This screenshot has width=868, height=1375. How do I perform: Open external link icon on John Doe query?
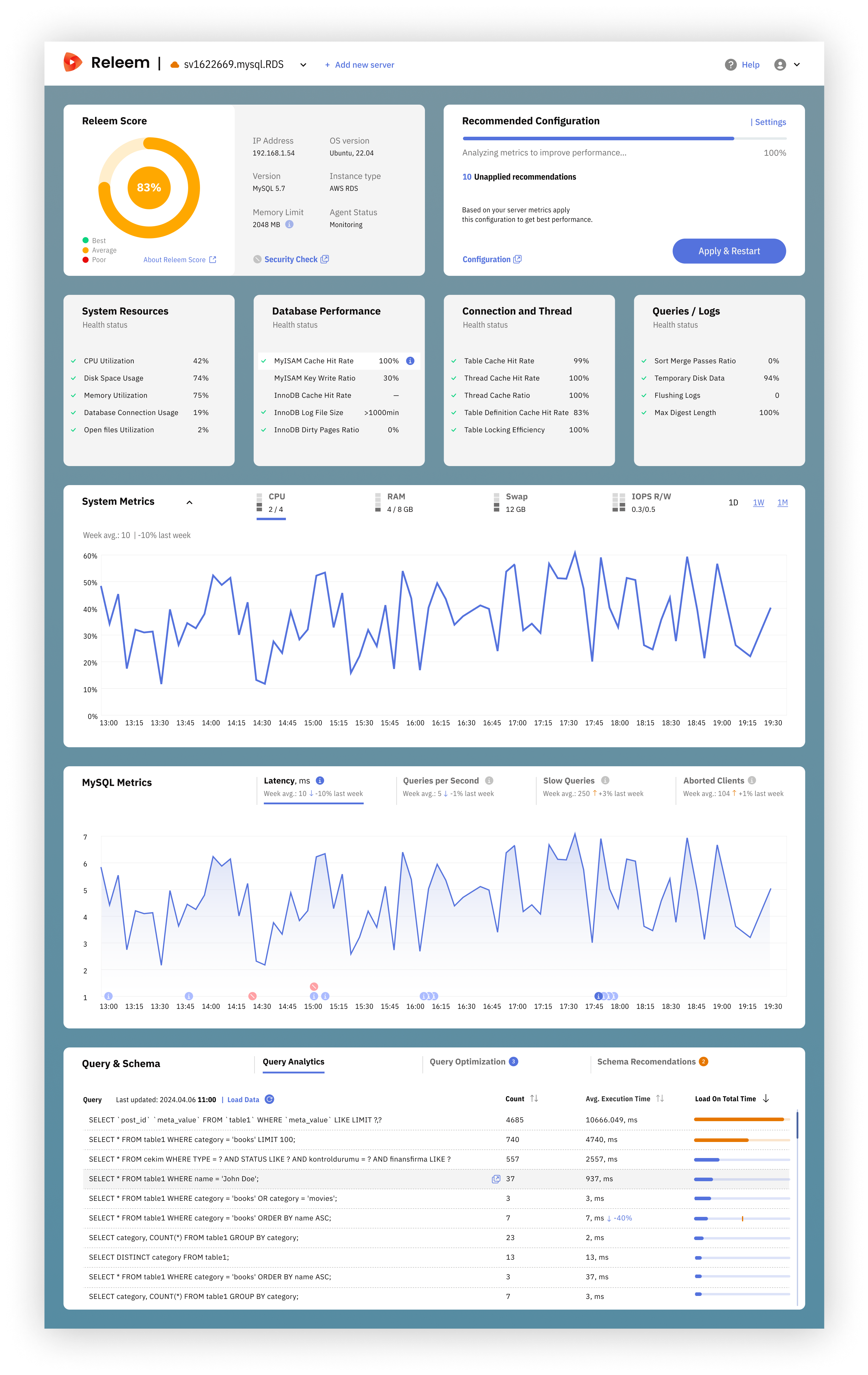(x=496, y=1179)
